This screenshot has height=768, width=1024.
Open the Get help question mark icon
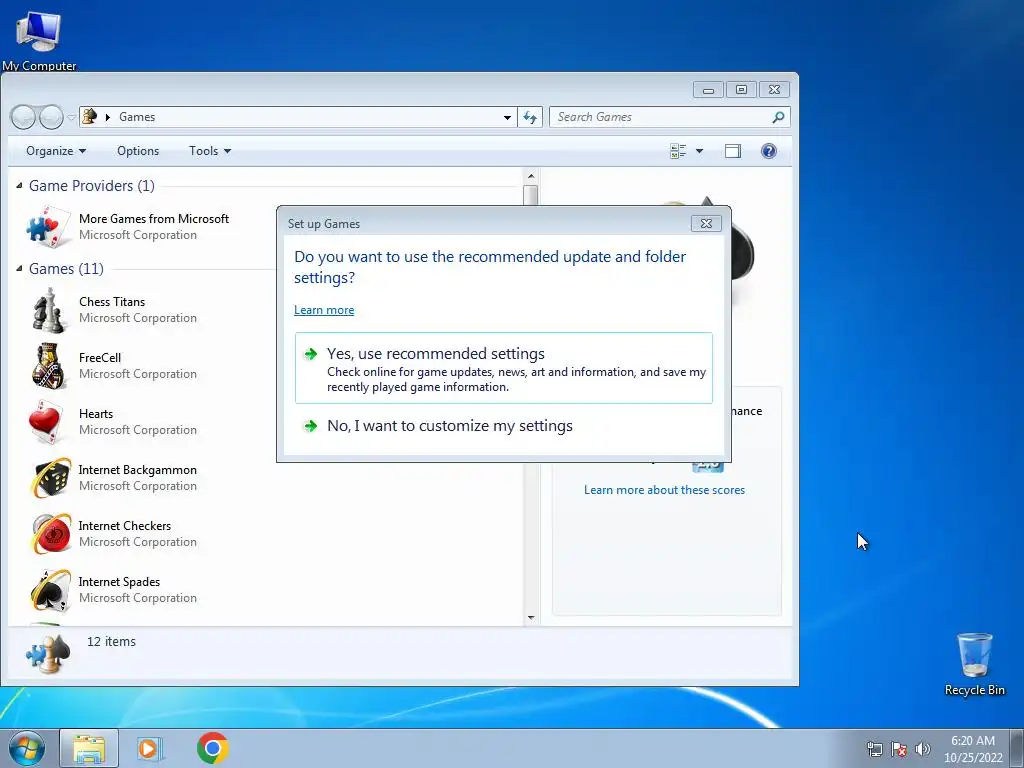point(769,151)
